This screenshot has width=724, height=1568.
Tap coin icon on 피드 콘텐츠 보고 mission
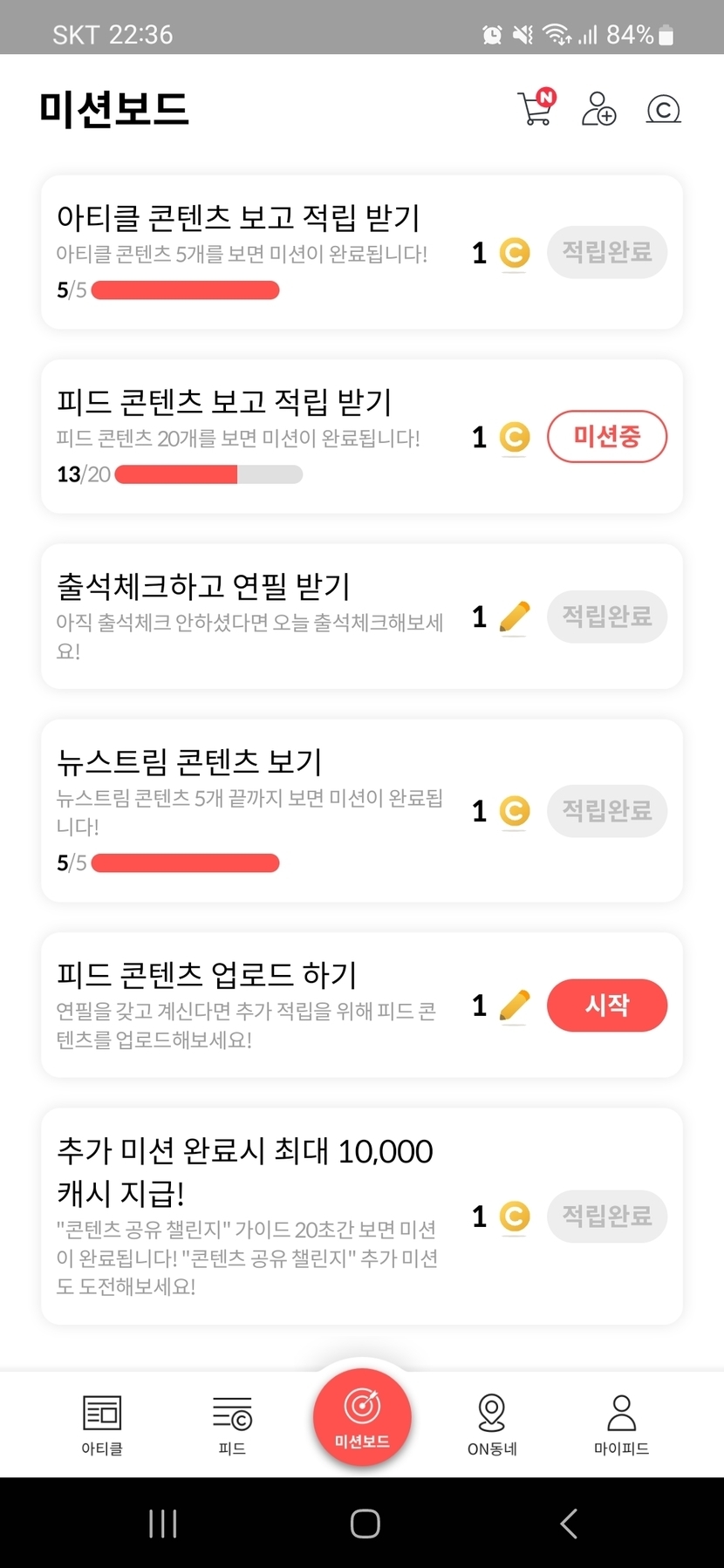click(515, 437)
